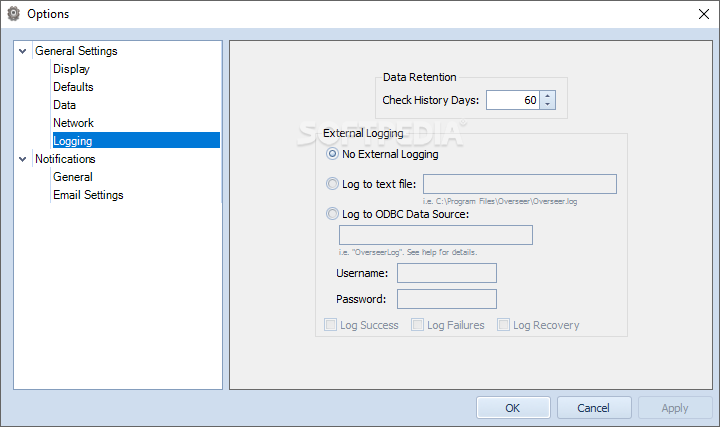
Task: Click the ODBC data source name field
Action: 436,235
